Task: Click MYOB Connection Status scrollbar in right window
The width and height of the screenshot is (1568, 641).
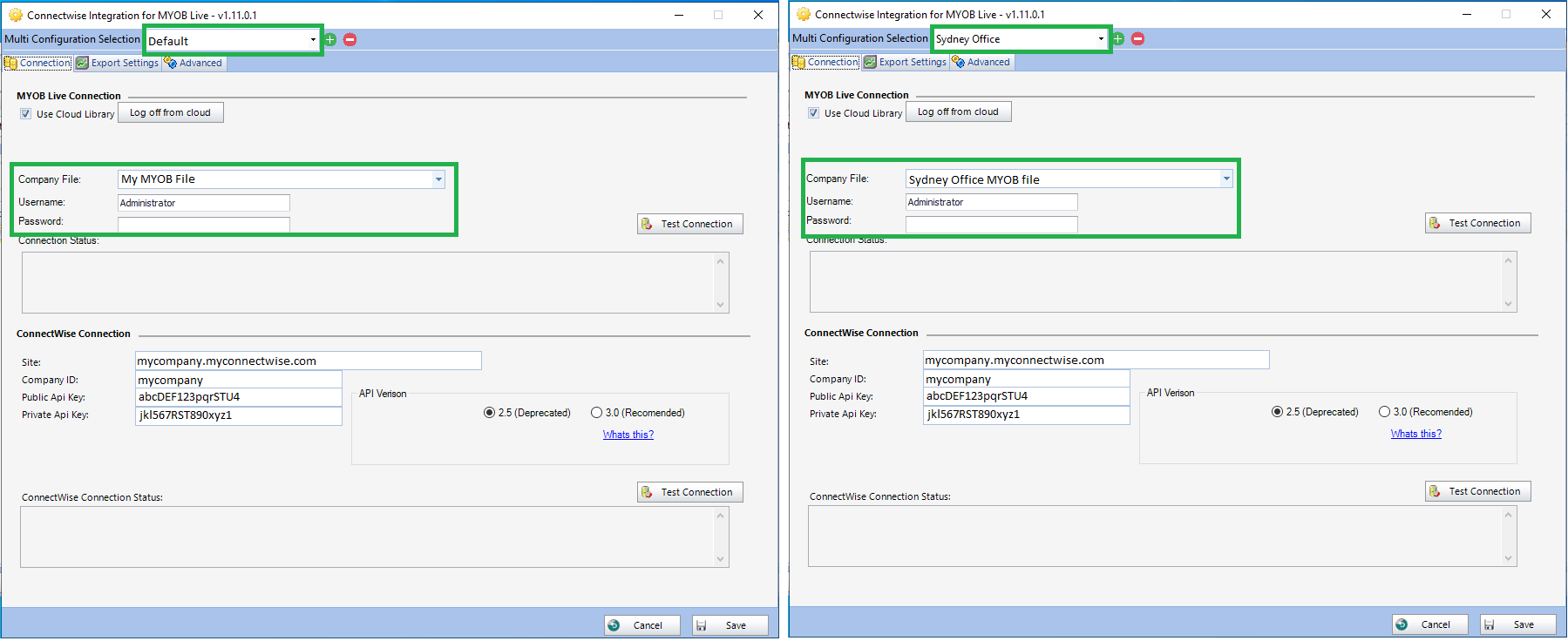Action: (1508, 282)
